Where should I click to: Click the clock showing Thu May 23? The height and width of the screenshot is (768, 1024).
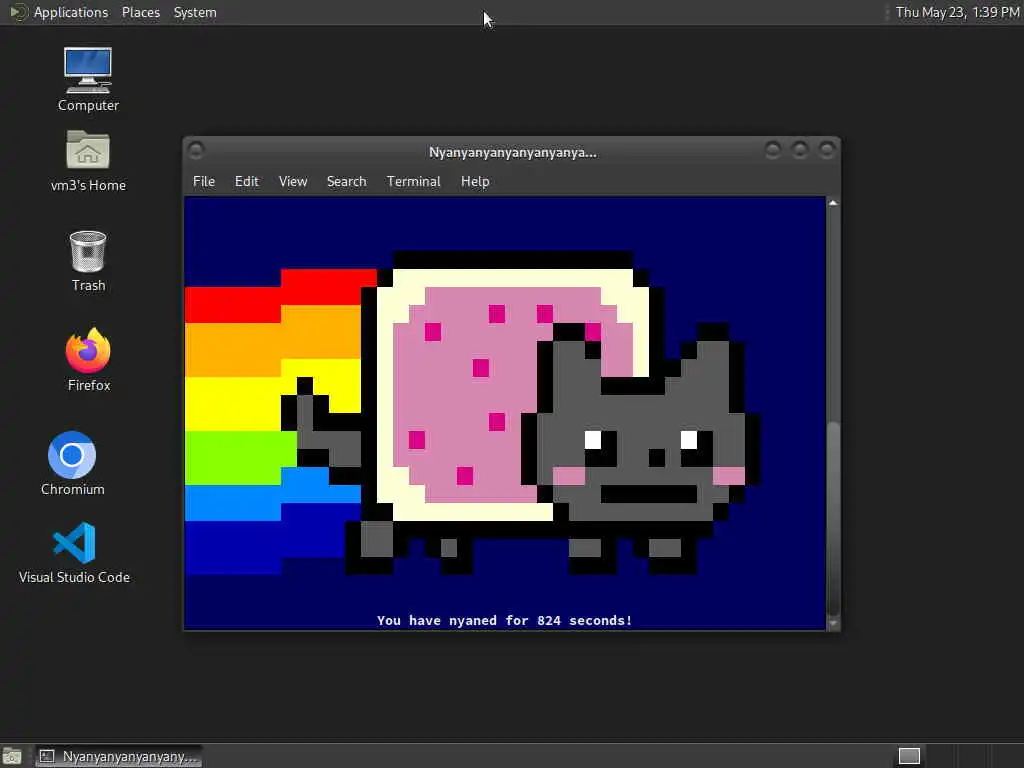coord(957,12)
